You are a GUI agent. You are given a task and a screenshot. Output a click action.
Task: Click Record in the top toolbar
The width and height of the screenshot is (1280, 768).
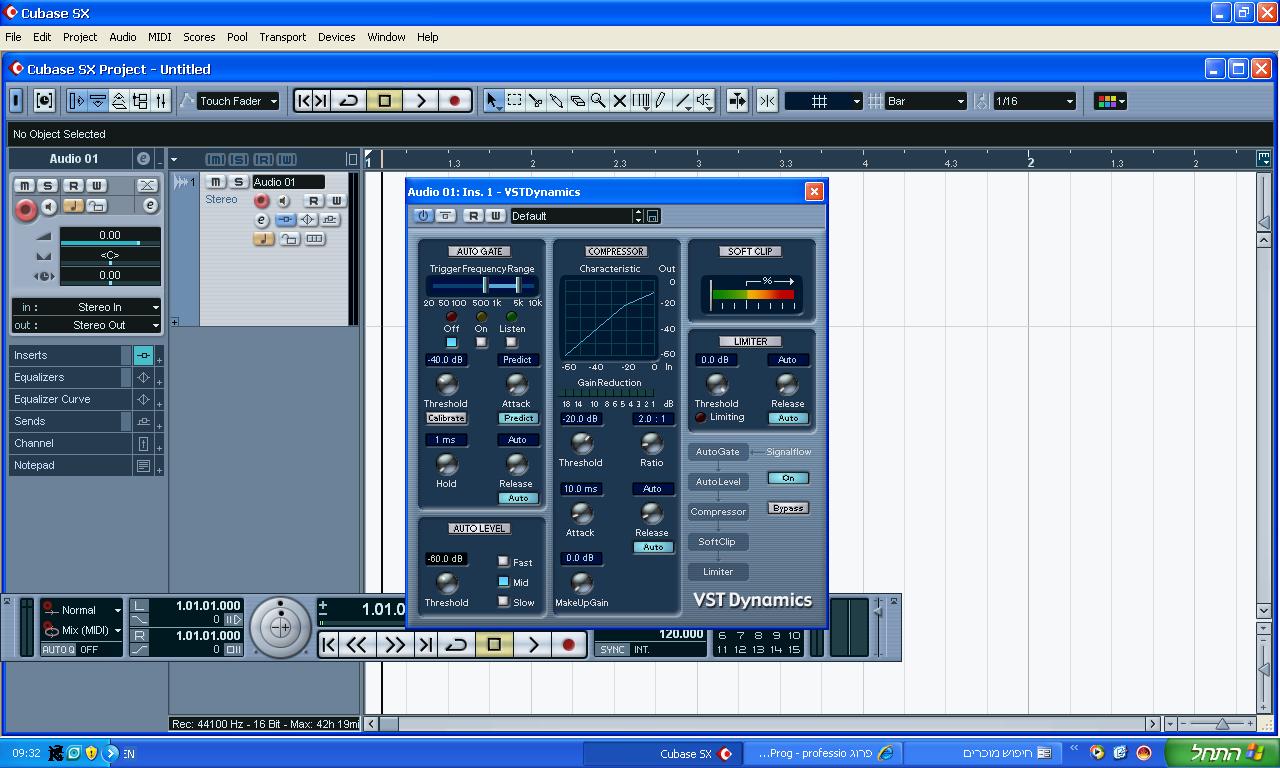(x=455, y=101)
